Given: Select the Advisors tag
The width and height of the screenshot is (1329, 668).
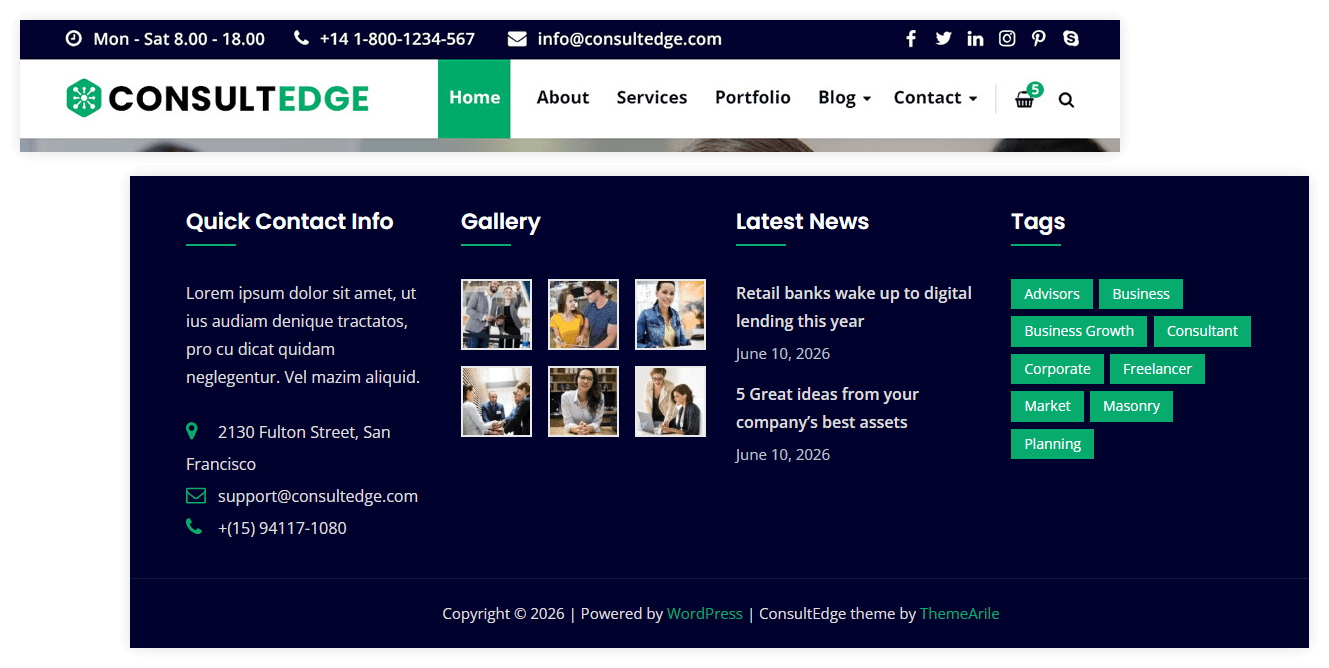Looking at the screenshot, I should (x=1052, y=294).
